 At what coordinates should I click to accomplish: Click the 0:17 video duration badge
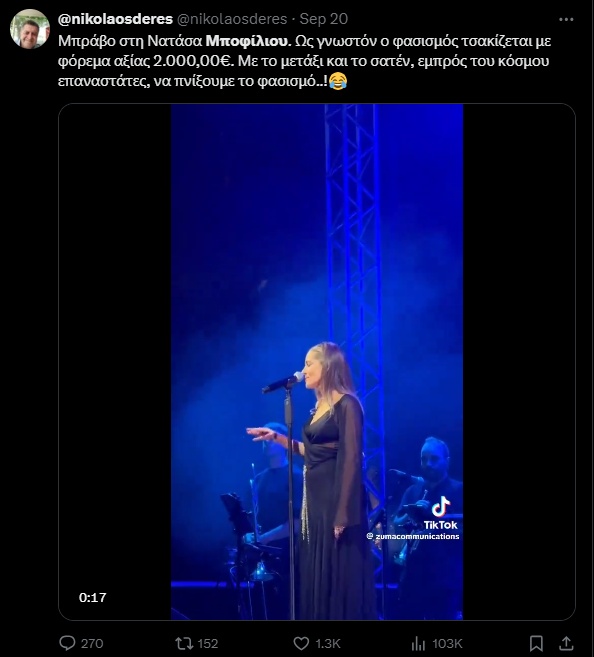click(x=93, y=597)
